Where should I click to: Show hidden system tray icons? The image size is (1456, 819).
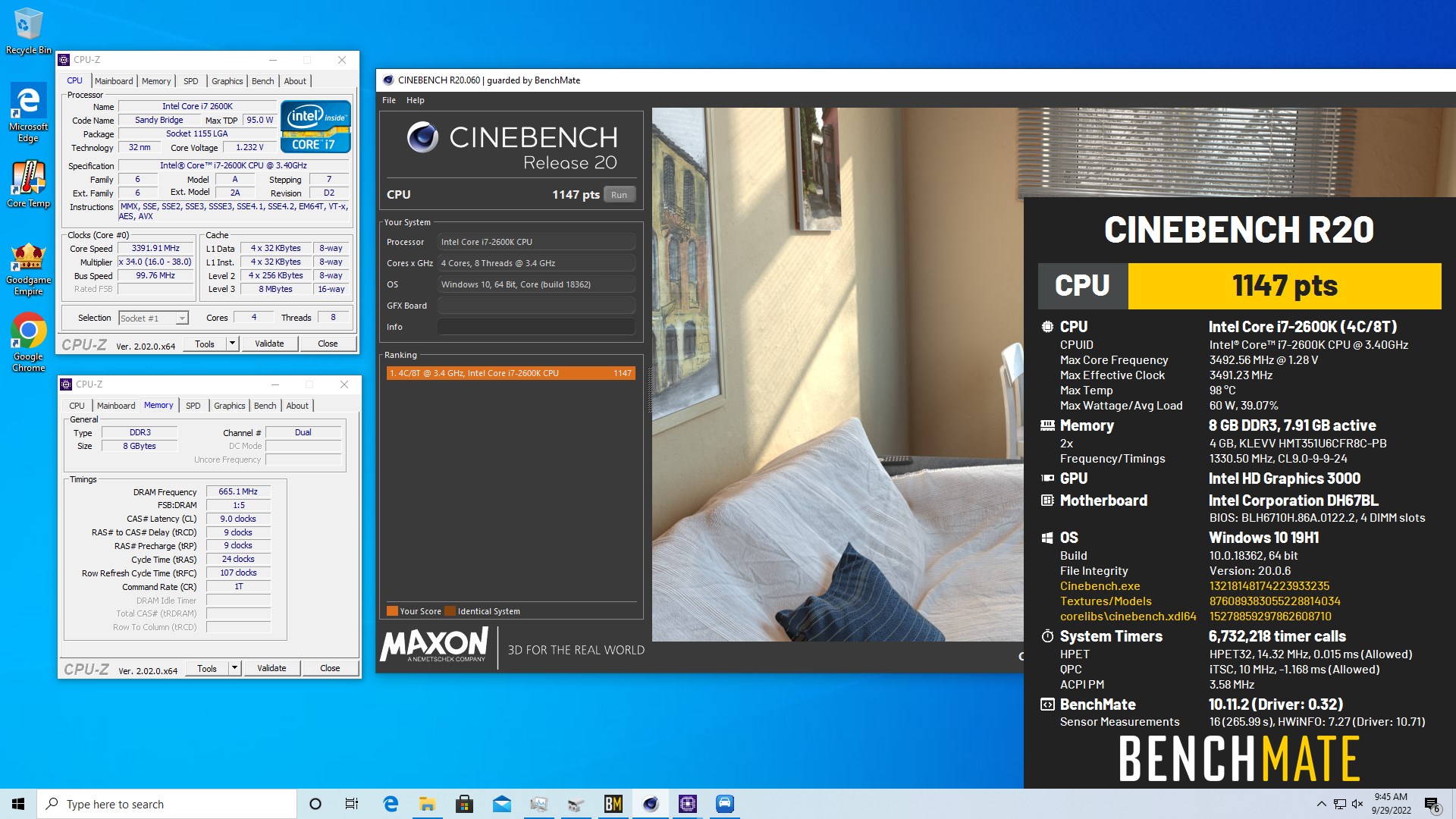point(1322,804)
